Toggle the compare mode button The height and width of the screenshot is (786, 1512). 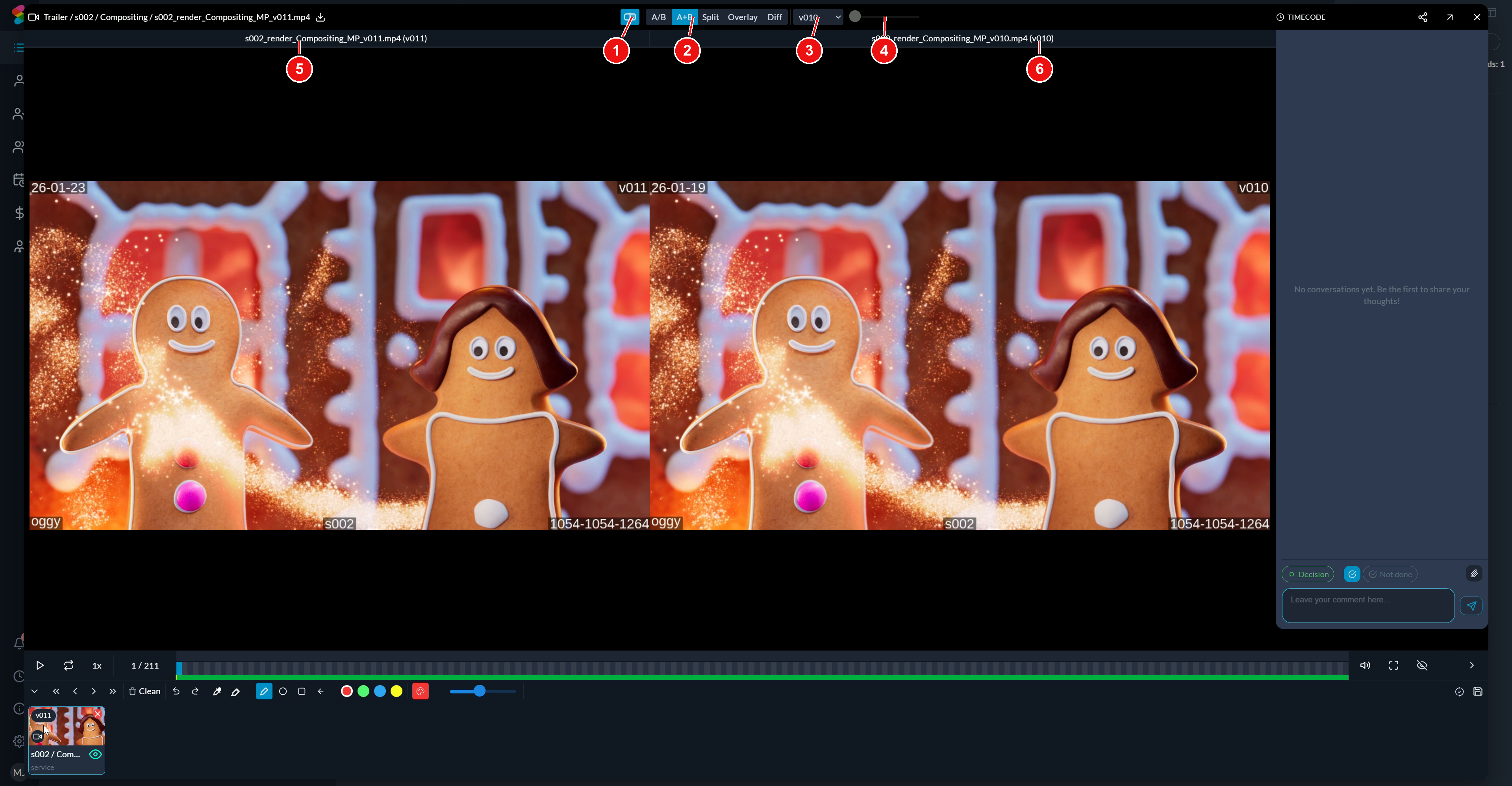[x=629, y=17]
